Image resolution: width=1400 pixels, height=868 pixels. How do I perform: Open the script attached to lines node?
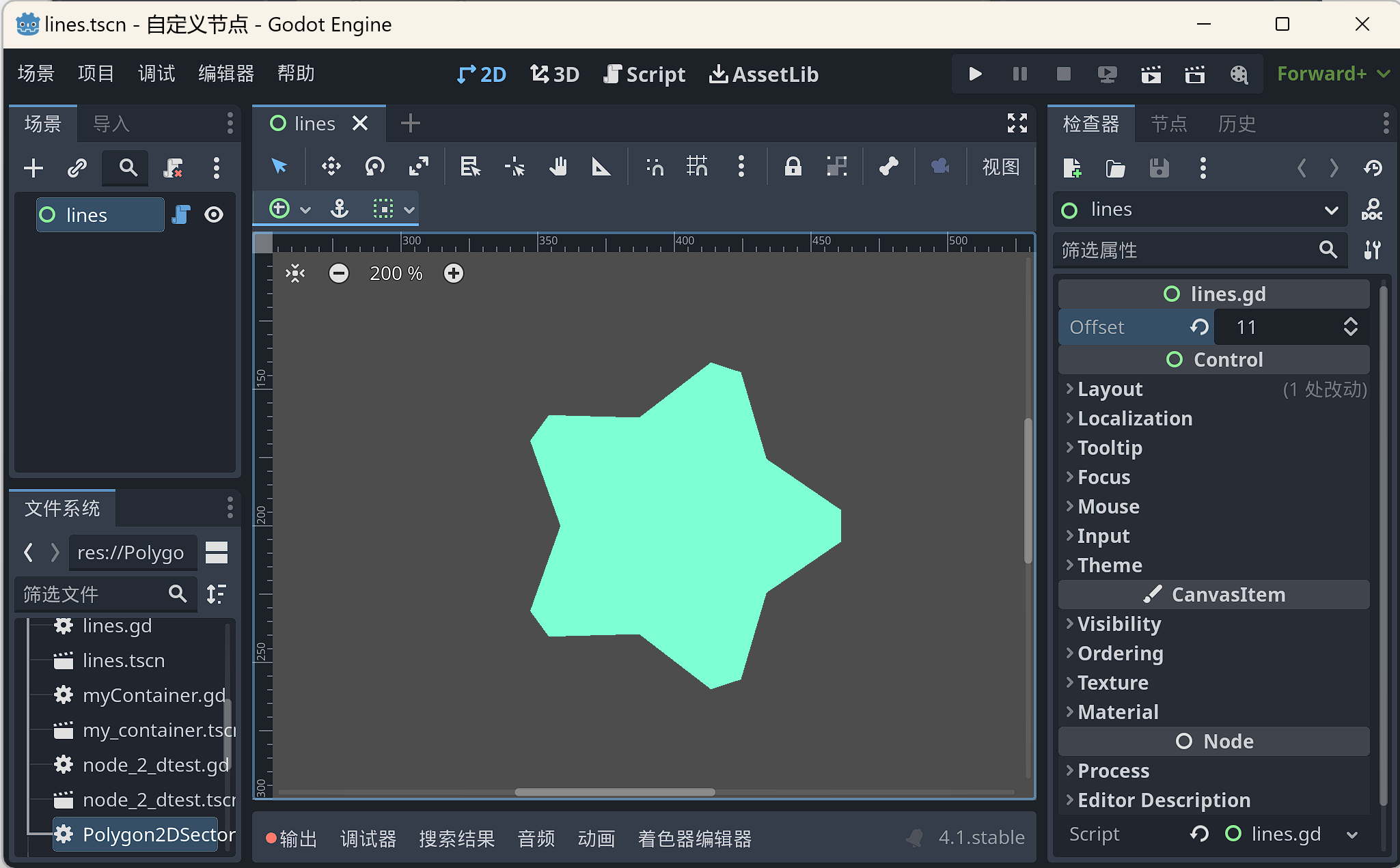coord(181,215)
